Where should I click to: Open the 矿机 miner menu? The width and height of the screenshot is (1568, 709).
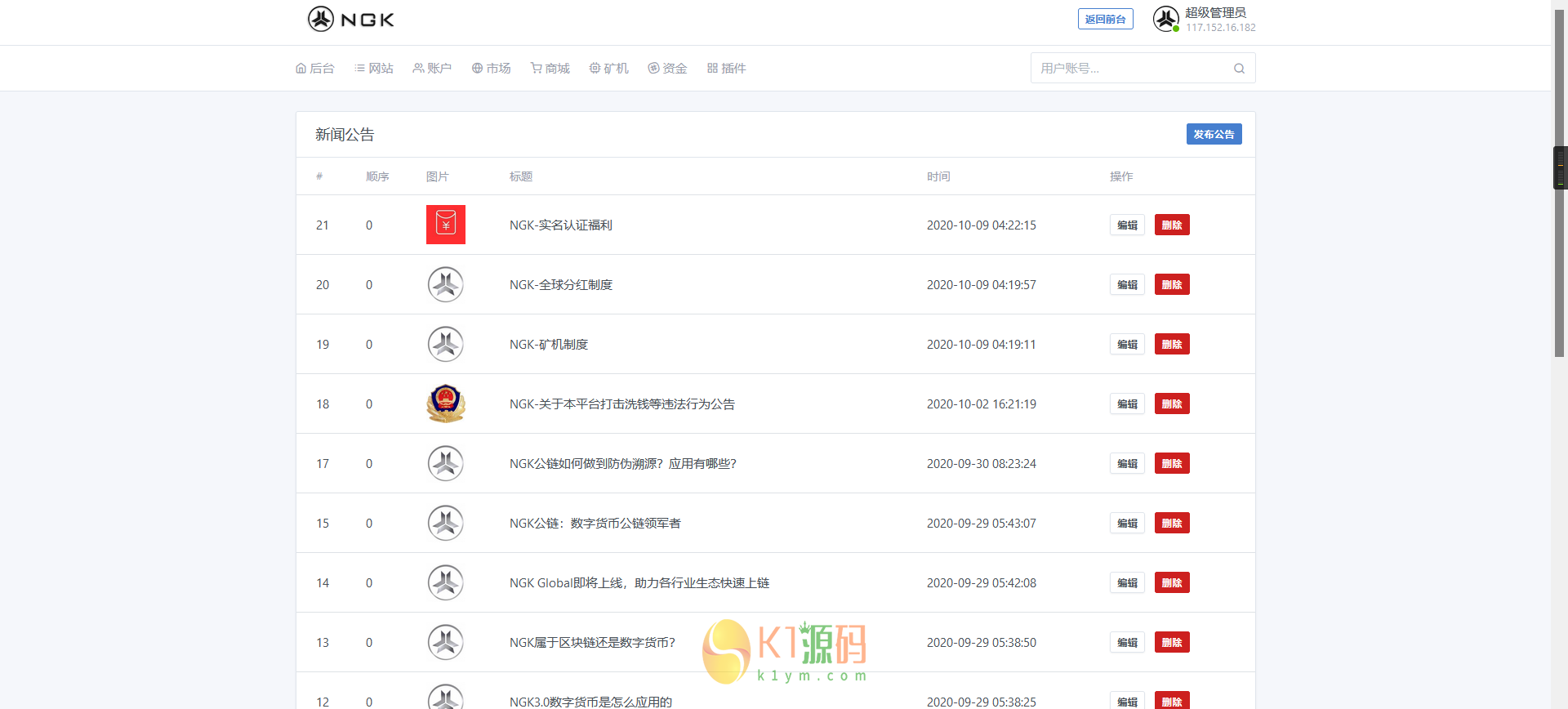(x=609, y=69)
